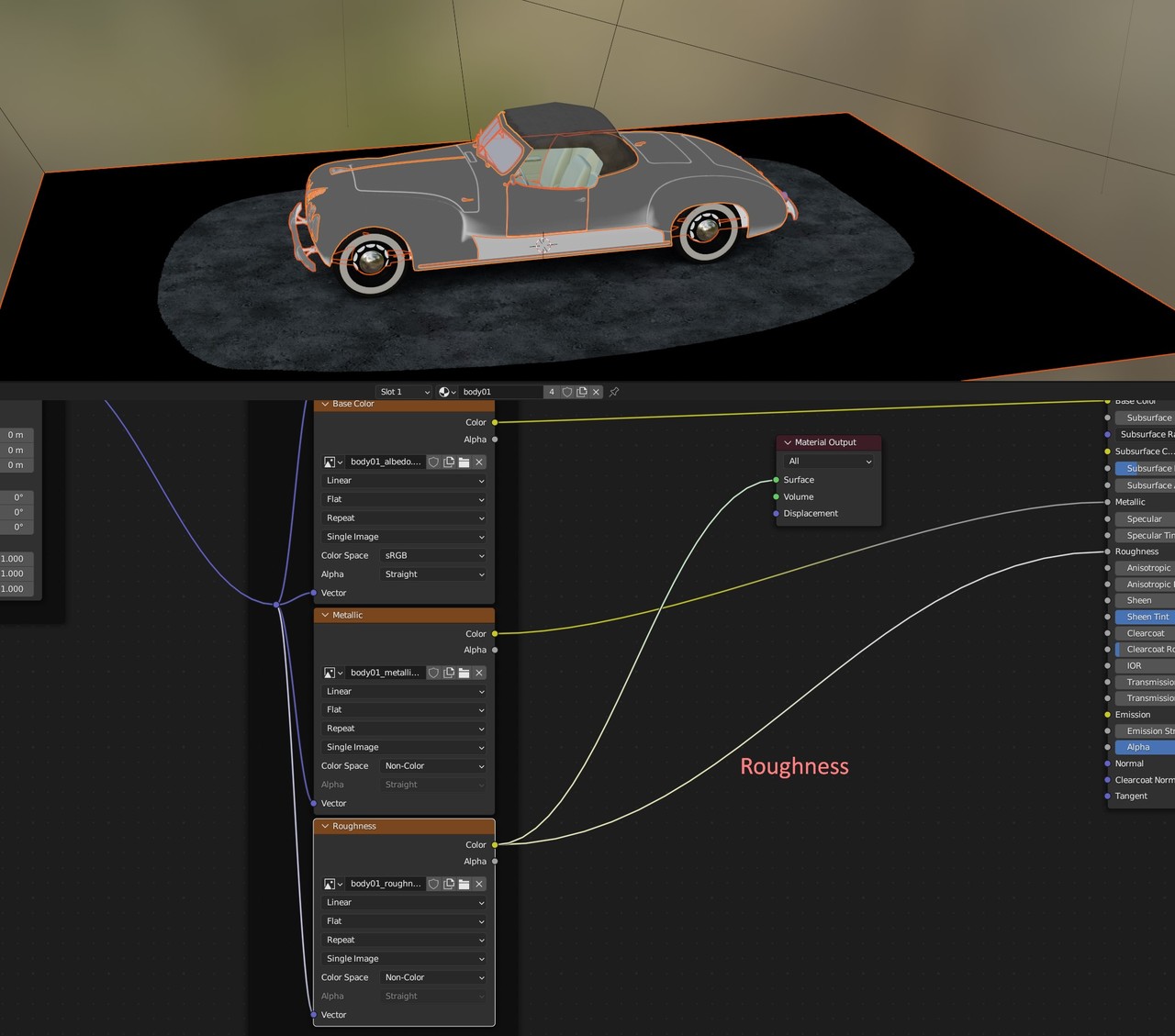Unlink body01_metallic image with X icon

[479, 673]
